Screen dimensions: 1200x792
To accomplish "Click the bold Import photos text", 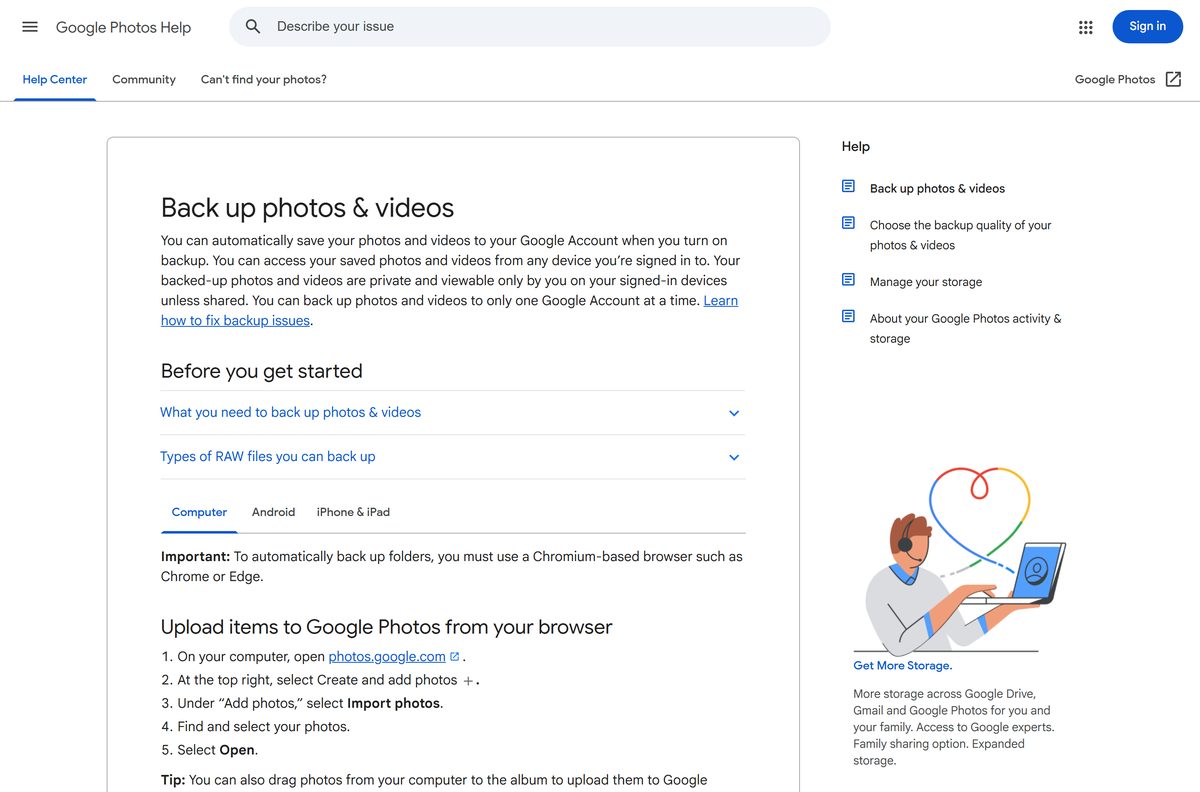I will [x=393, y=703].
